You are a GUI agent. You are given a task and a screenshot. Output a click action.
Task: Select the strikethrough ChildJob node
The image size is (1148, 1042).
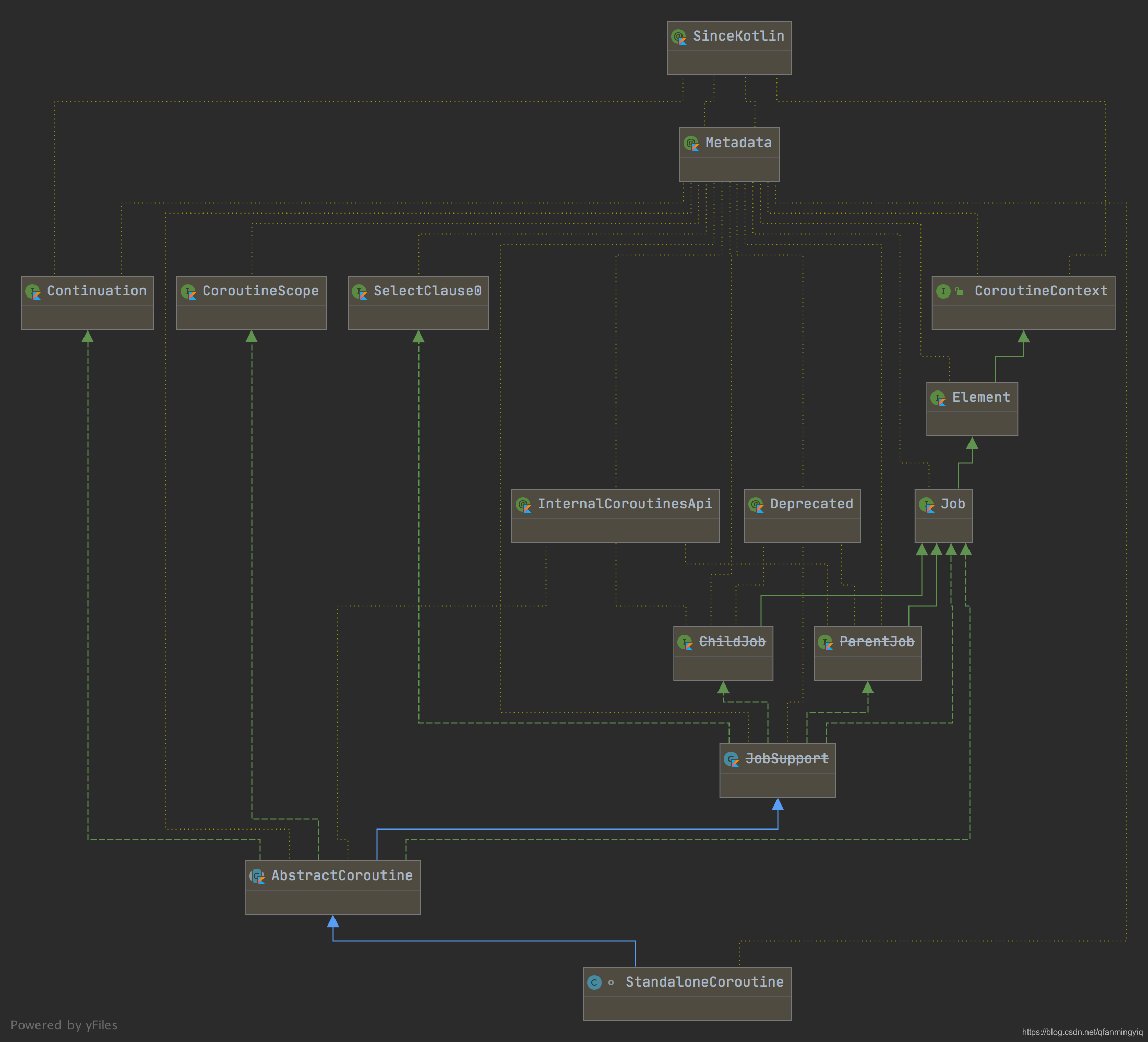[x=732, y=642]
